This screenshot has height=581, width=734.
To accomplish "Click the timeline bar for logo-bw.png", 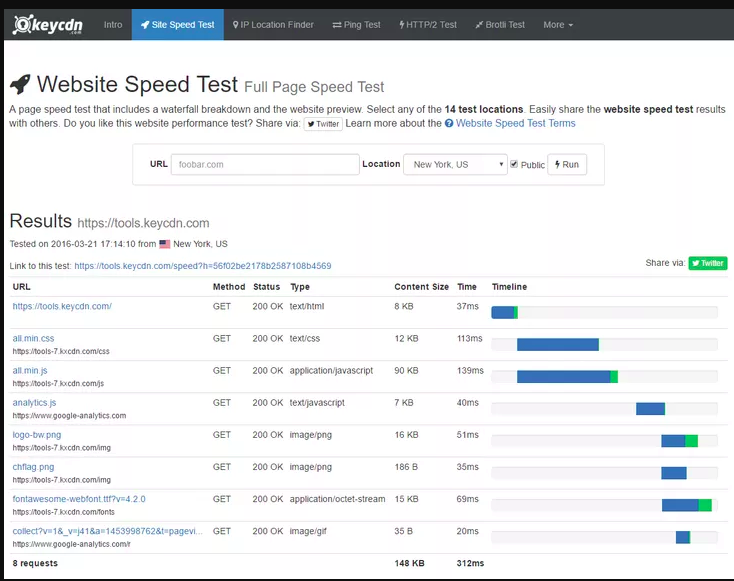I will coord(680,441).
